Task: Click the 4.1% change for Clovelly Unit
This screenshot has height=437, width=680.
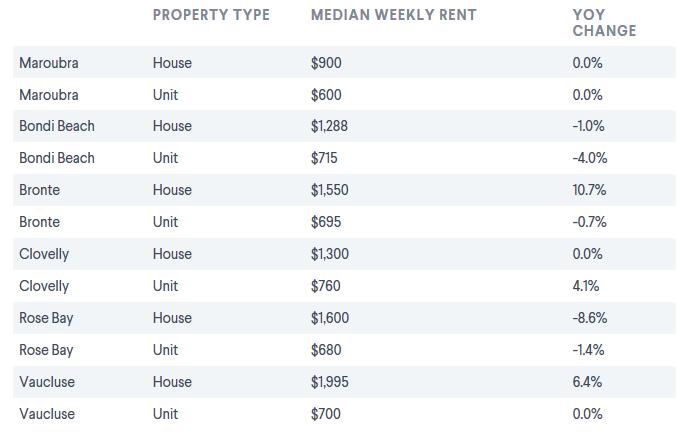Action: [x=586, y=286]
